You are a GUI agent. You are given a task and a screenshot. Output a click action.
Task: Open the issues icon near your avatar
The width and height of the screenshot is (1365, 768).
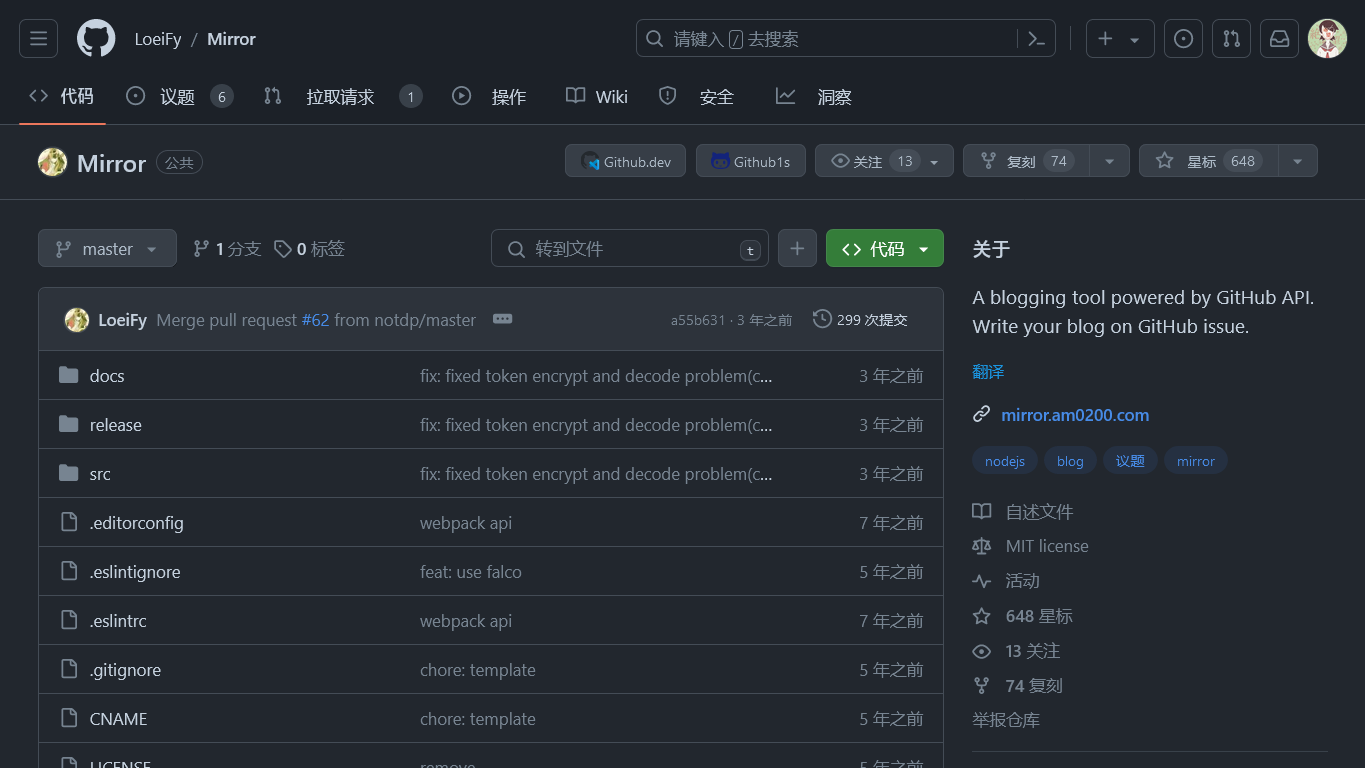(1183, 38)
